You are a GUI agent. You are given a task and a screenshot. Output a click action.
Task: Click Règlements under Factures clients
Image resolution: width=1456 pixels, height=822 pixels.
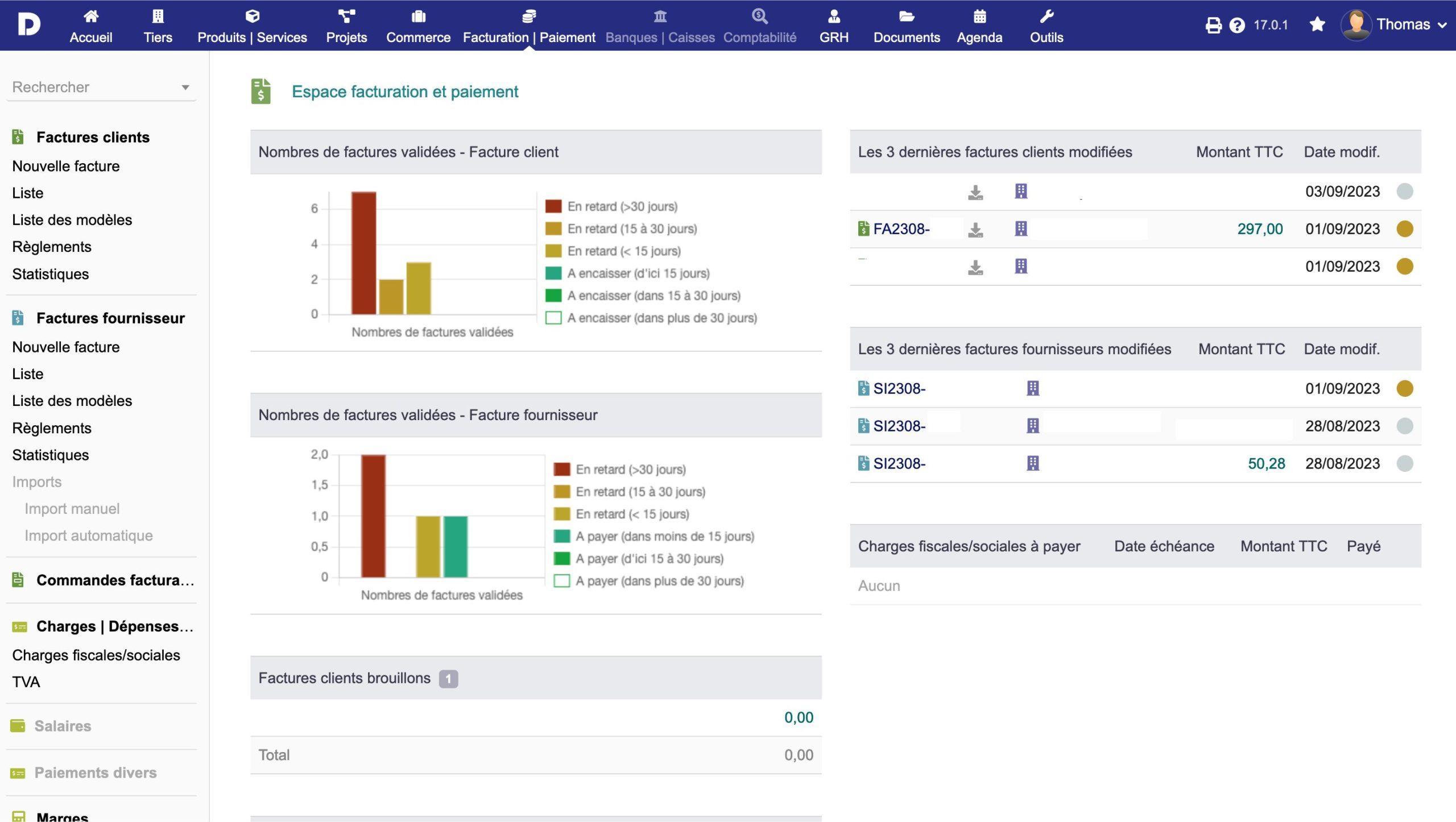(52, 247)
